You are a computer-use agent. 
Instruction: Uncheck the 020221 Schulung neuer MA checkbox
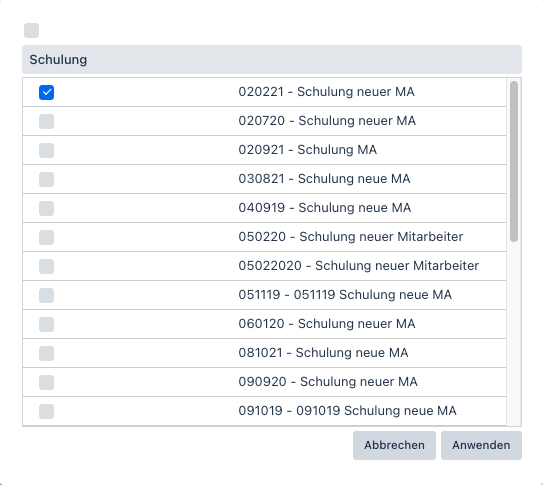(46, 92)
